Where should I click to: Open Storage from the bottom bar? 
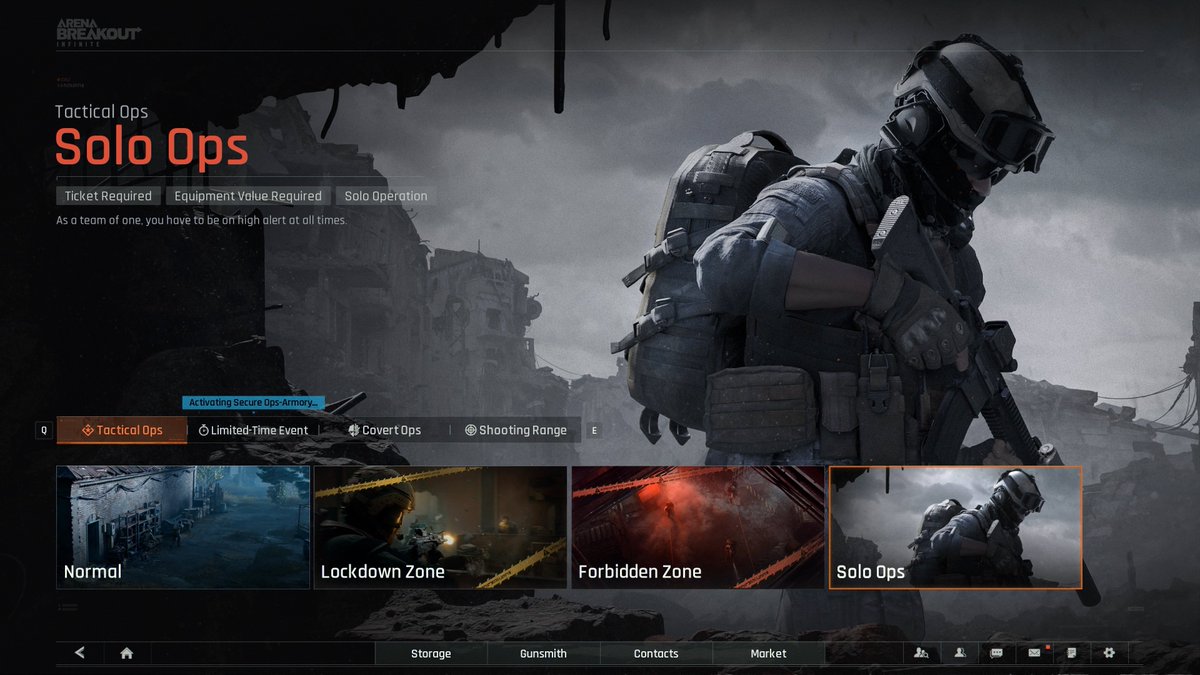(x=431, y=653)
